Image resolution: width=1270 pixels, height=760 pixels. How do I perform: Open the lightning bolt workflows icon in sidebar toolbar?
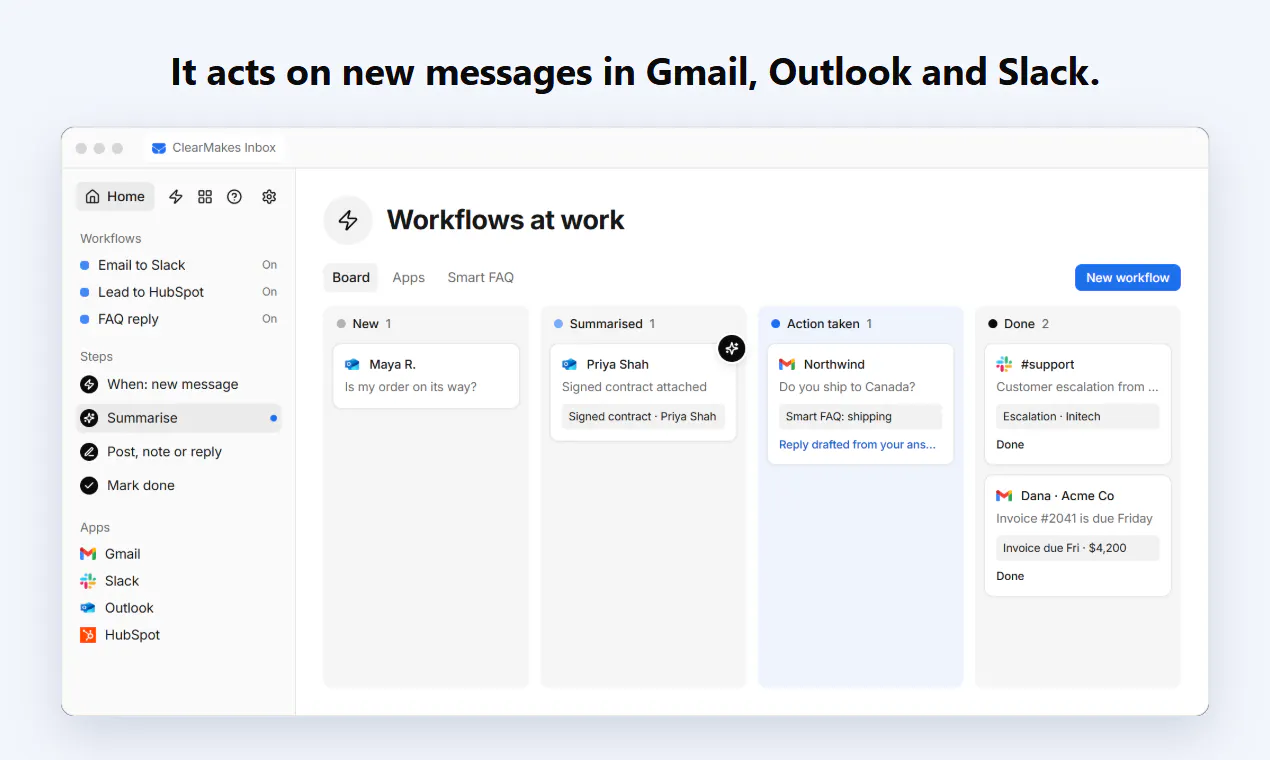point(176,197)
